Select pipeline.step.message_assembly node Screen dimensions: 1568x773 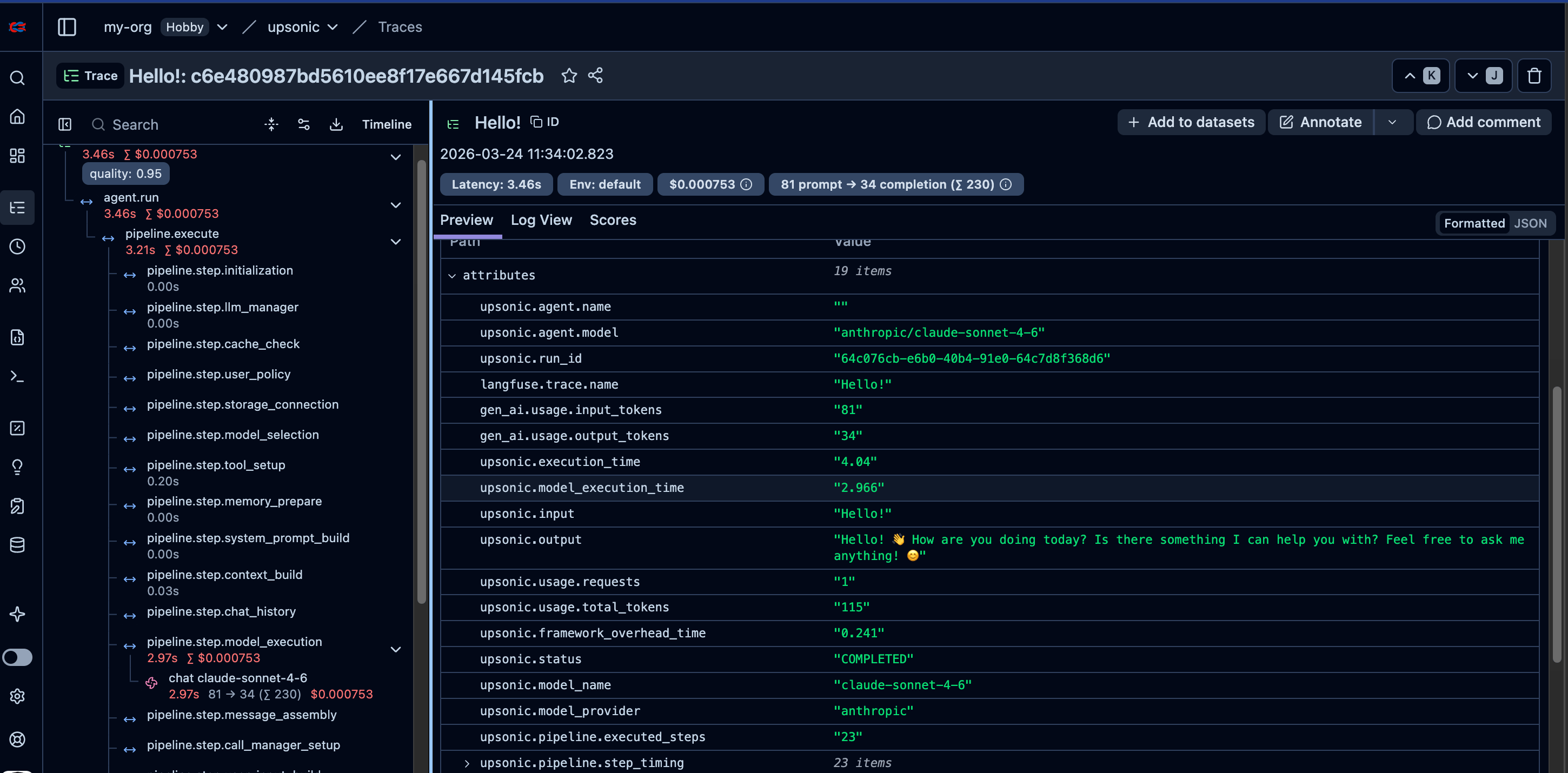pyautogui.click(x=241, y=715)
